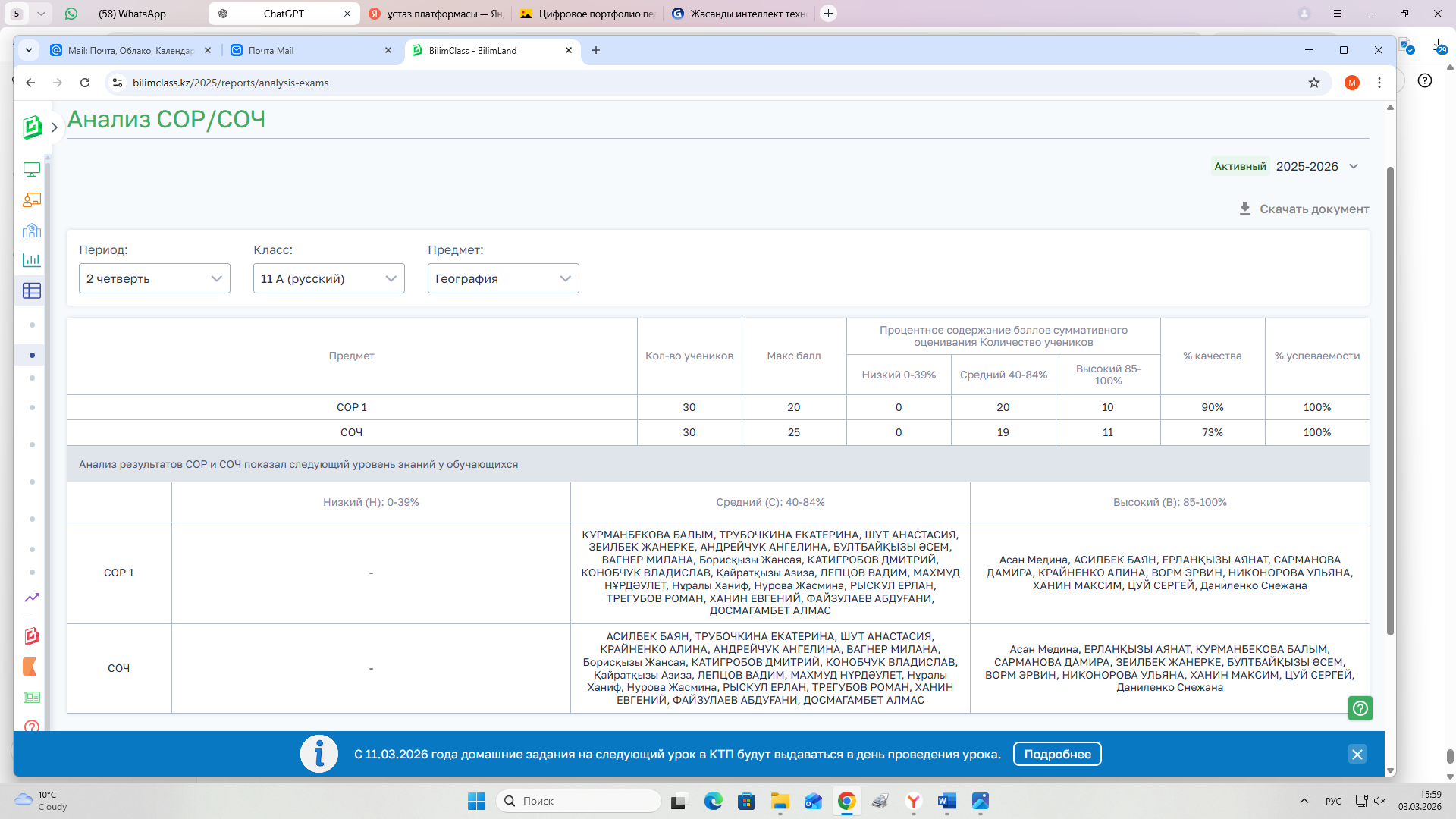The height and width of the screenshot is (819, 1456).
Task: Click the BilimClass logo in the sidebar
Action: coord(32,127)
